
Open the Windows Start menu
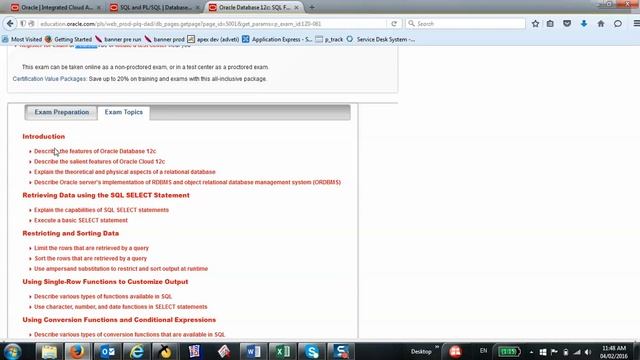(12, 351)
